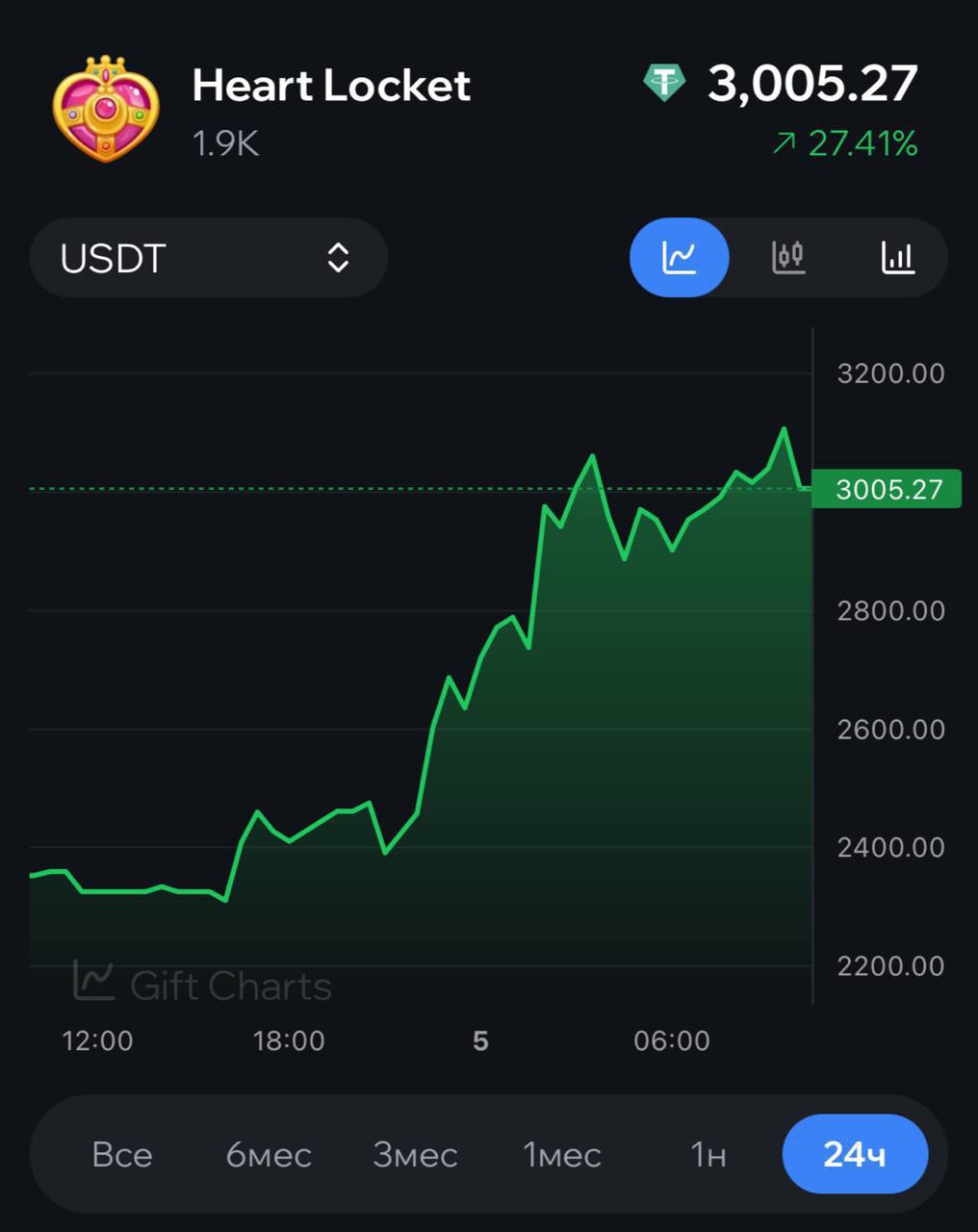Select the line chart view icon
This screenshot has width=978, height=1232.
pos(679,258)
